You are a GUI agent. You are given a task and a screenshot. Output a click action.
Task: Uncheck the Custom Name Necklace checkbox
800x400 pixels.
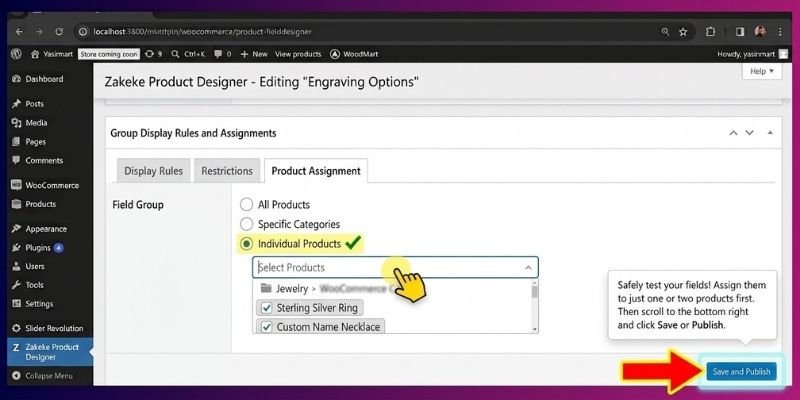tap(266, 327)
